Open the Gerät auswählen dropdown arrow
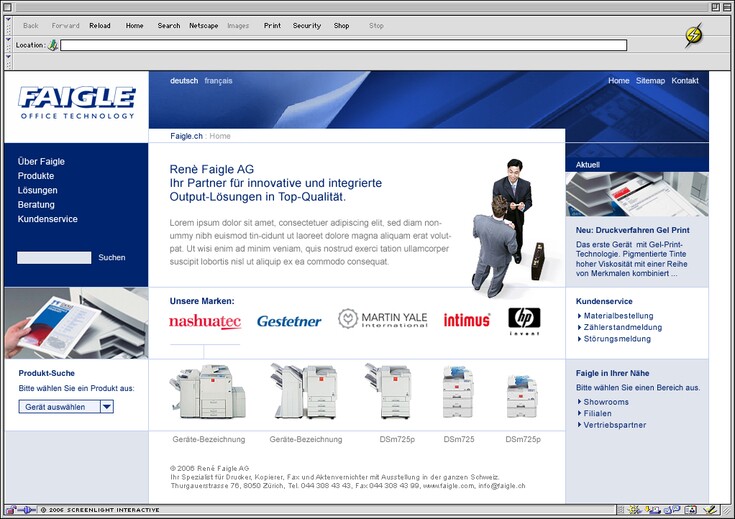Screen dimensions: 735x519 tap(107, 406)
